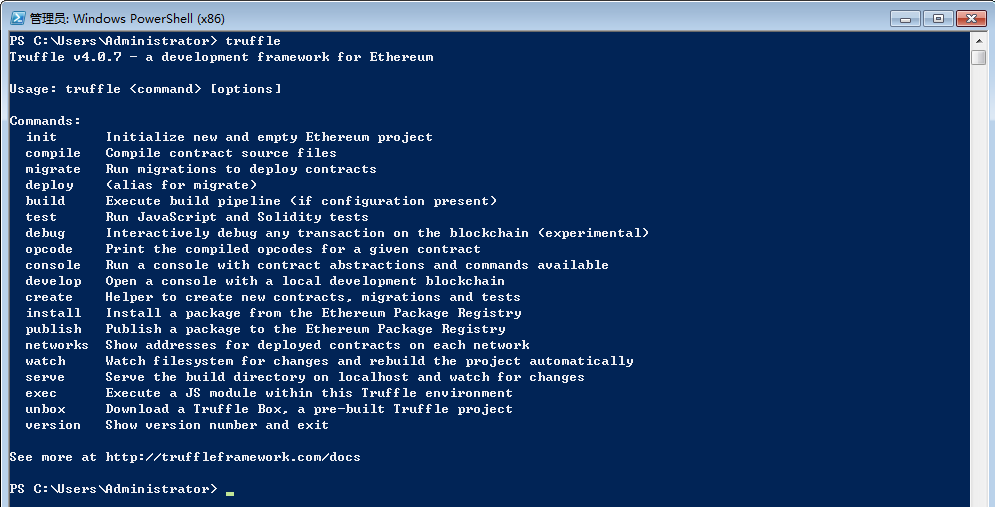995x507 pixels.
Task: Click the blinking cursor at the prompt
Action: pos(230,492)
